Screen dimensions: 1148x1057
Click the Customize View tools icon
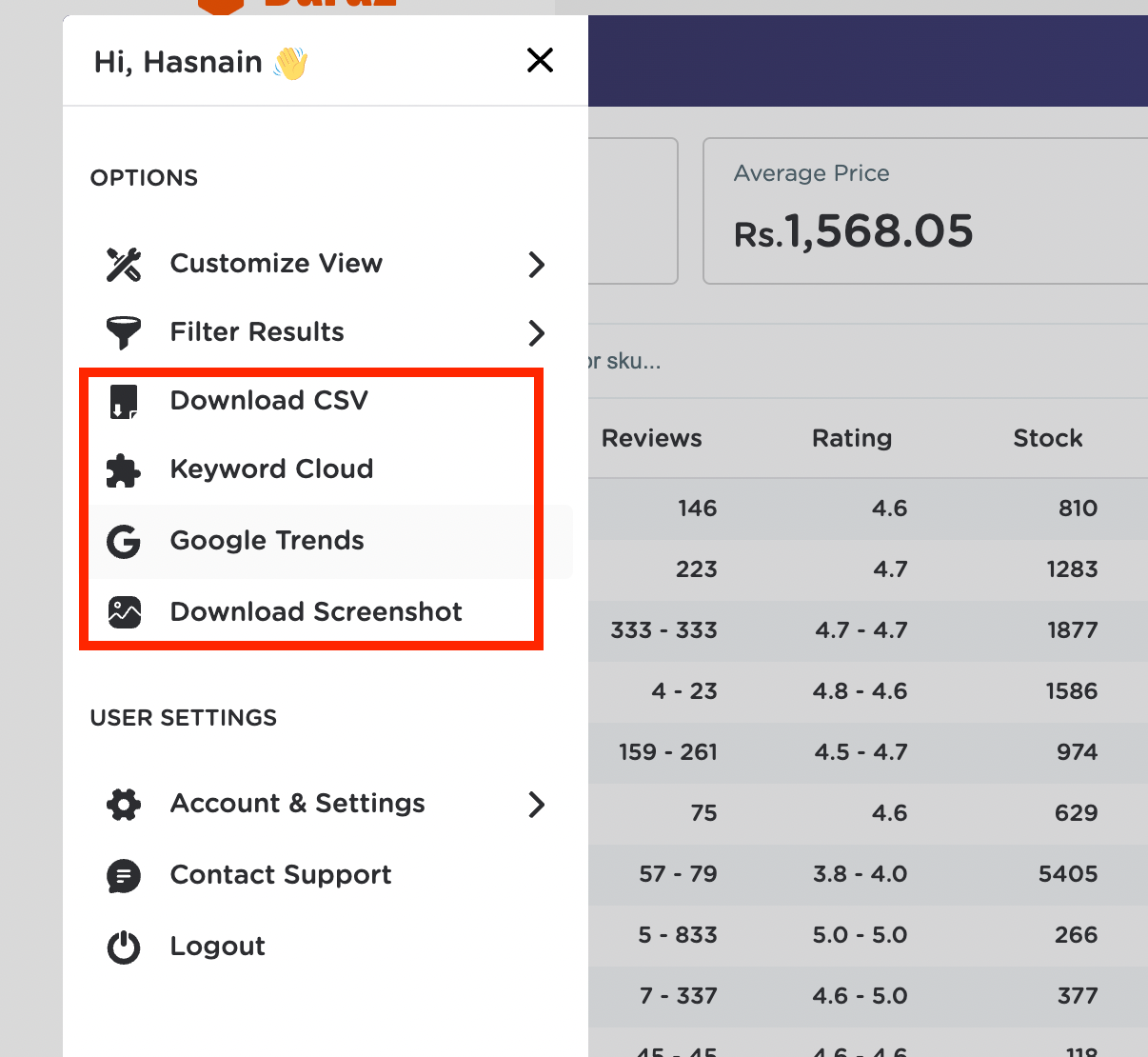click(x=124, y=264)
